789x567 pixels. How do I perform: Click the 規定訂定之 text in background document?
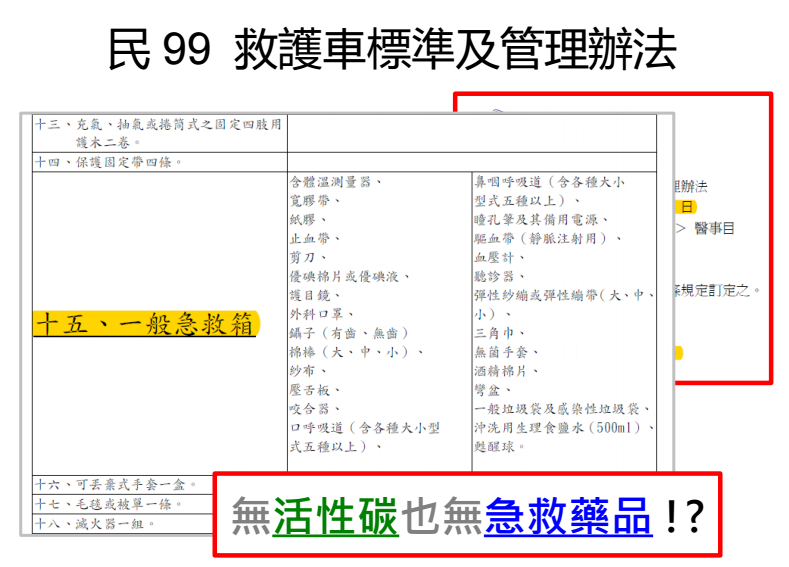click(716, 290)
